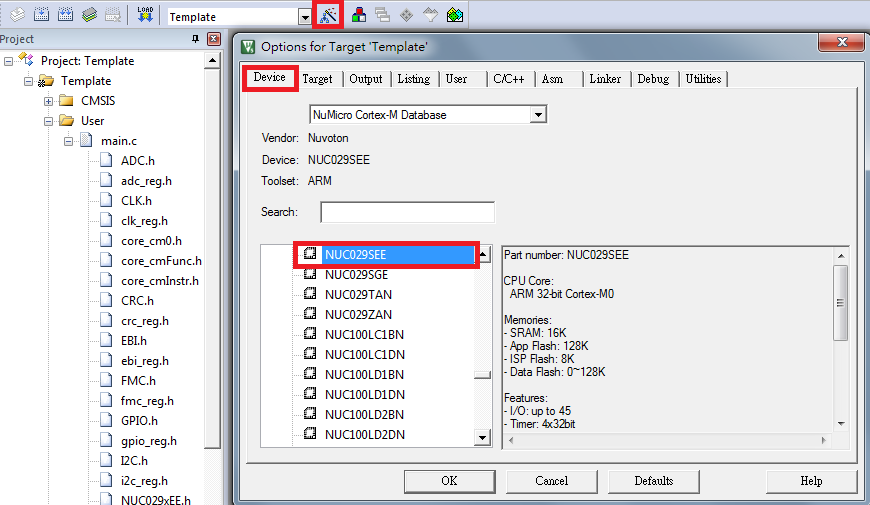Pin the Project panel
Viewport: 870px width, 505px height.
[x=195, y=39]
